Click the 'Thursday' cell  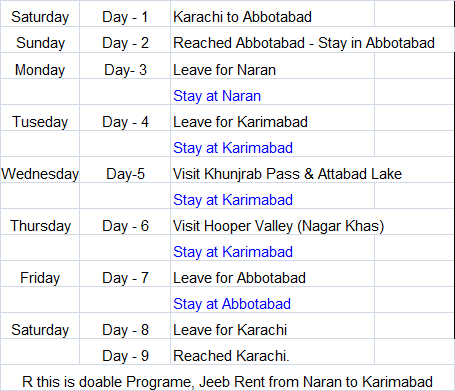coord(40,226)
